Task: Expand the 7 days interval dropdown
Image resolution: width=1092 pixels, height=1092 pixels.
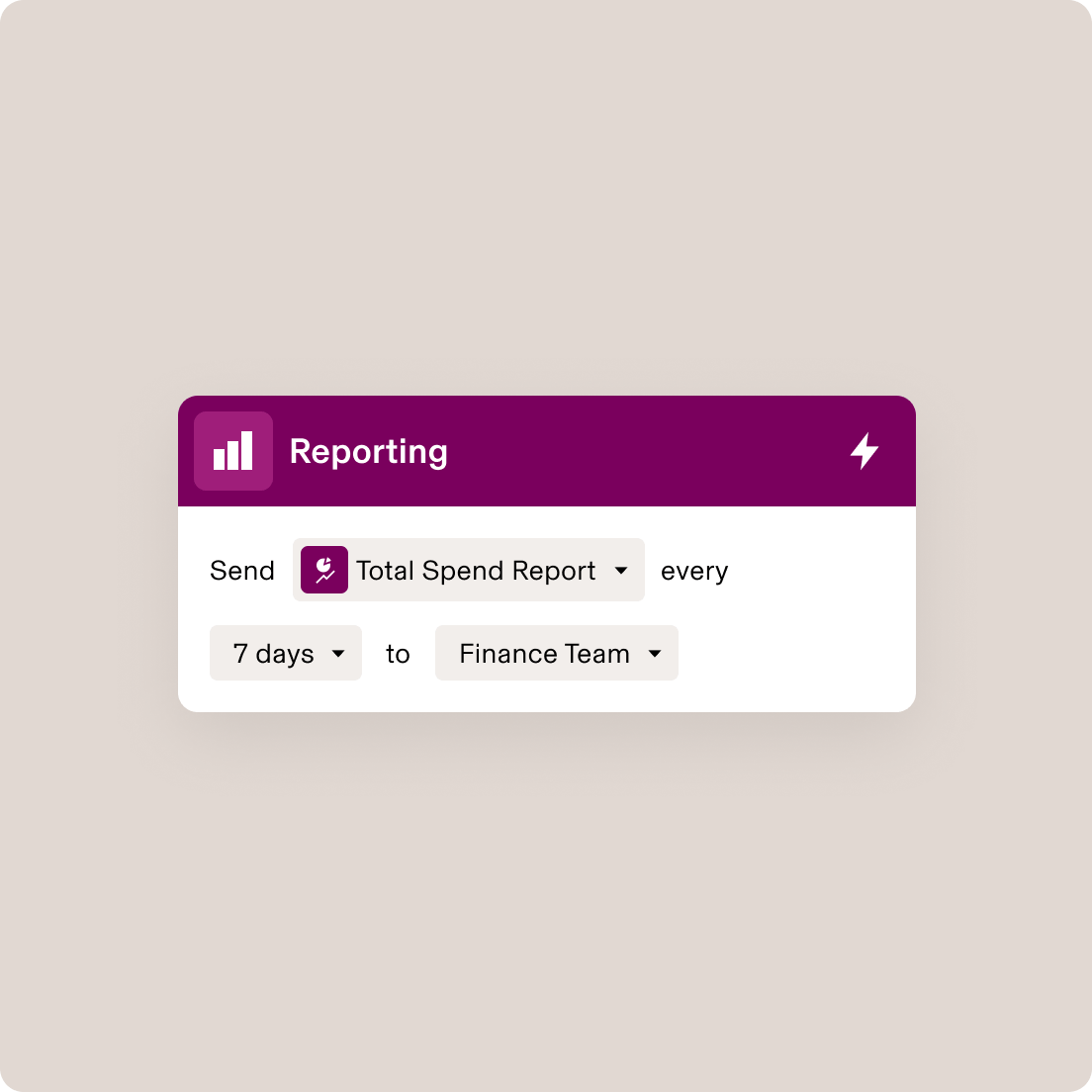Action: 285,653
